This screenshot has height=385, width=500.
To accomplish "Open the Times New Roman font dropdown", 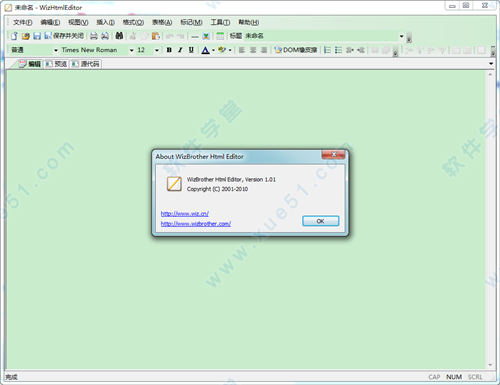I will (131, 50).
